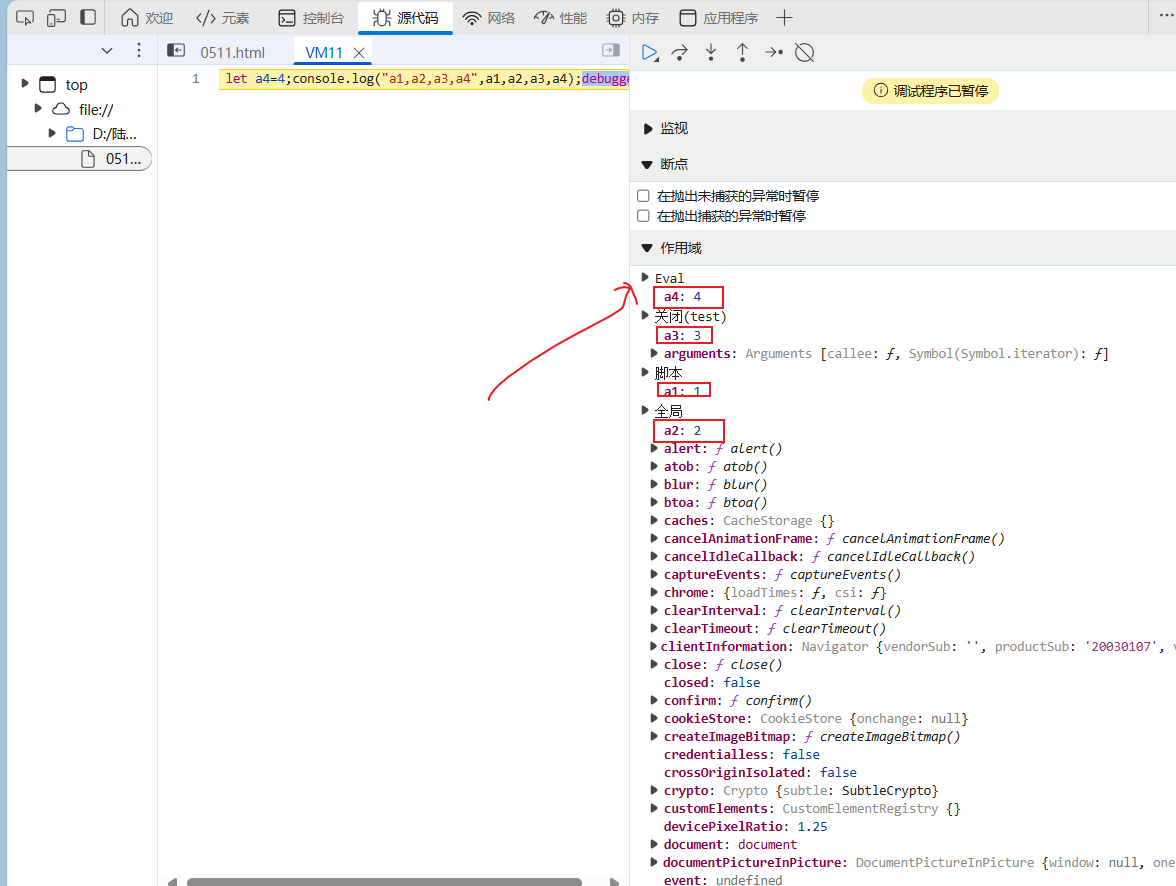Viewport: 1176px width, 886px height.
Task: Open the 内存 memory tab
Action: point(632,17)
